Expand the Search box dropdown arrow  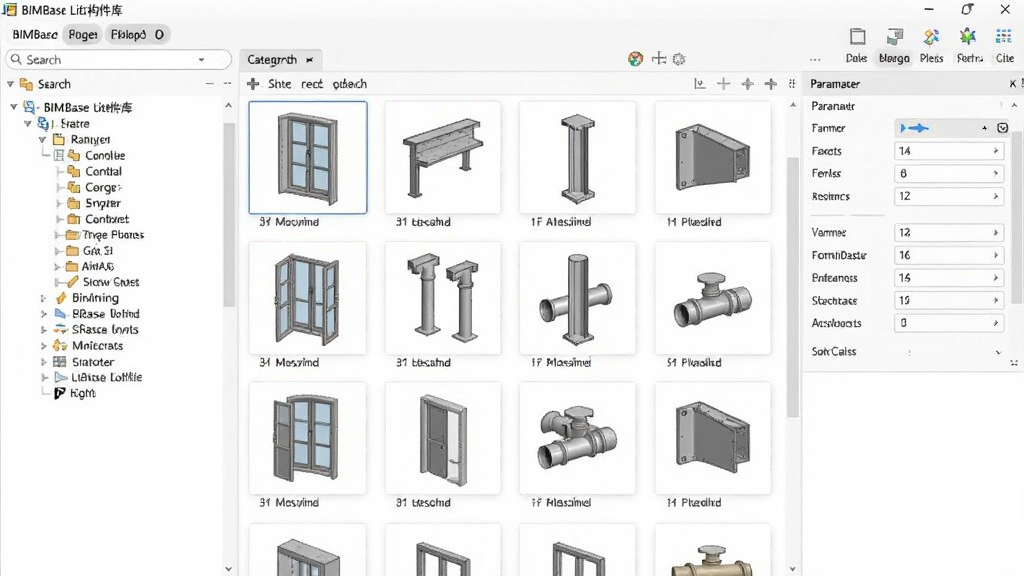[x=202, y=59]
